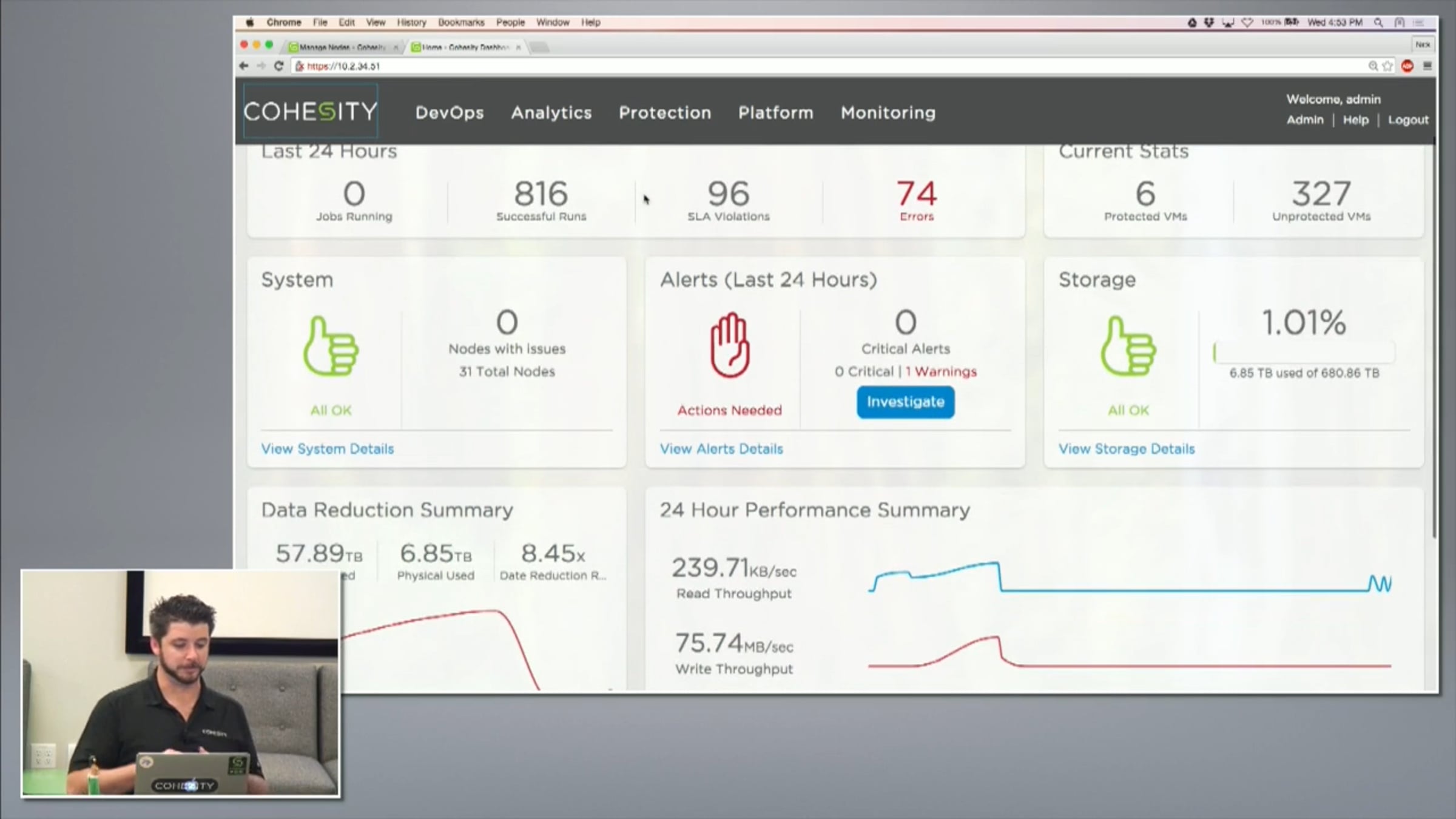1456x819 pixels.
Task: Open the History menu
Action: [412, 22]
